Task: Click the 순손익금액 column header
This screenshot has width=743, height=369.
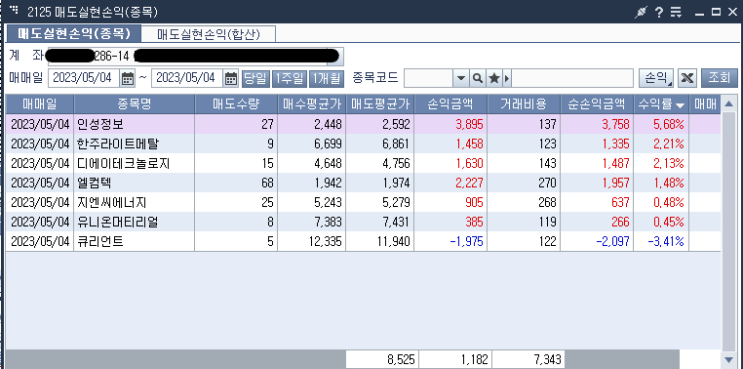Action: coord(597,104)
